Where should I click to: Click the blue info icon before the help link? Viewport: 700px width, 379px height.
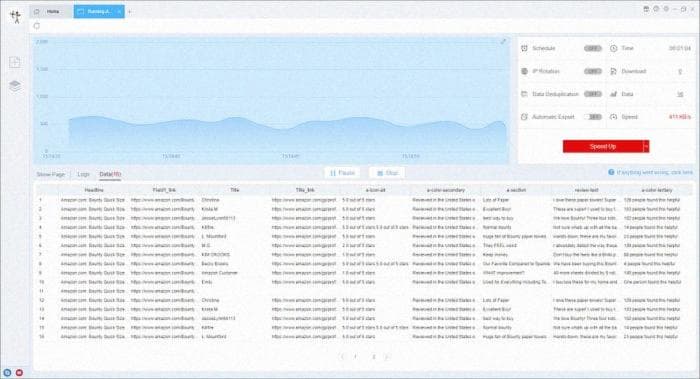611,172
